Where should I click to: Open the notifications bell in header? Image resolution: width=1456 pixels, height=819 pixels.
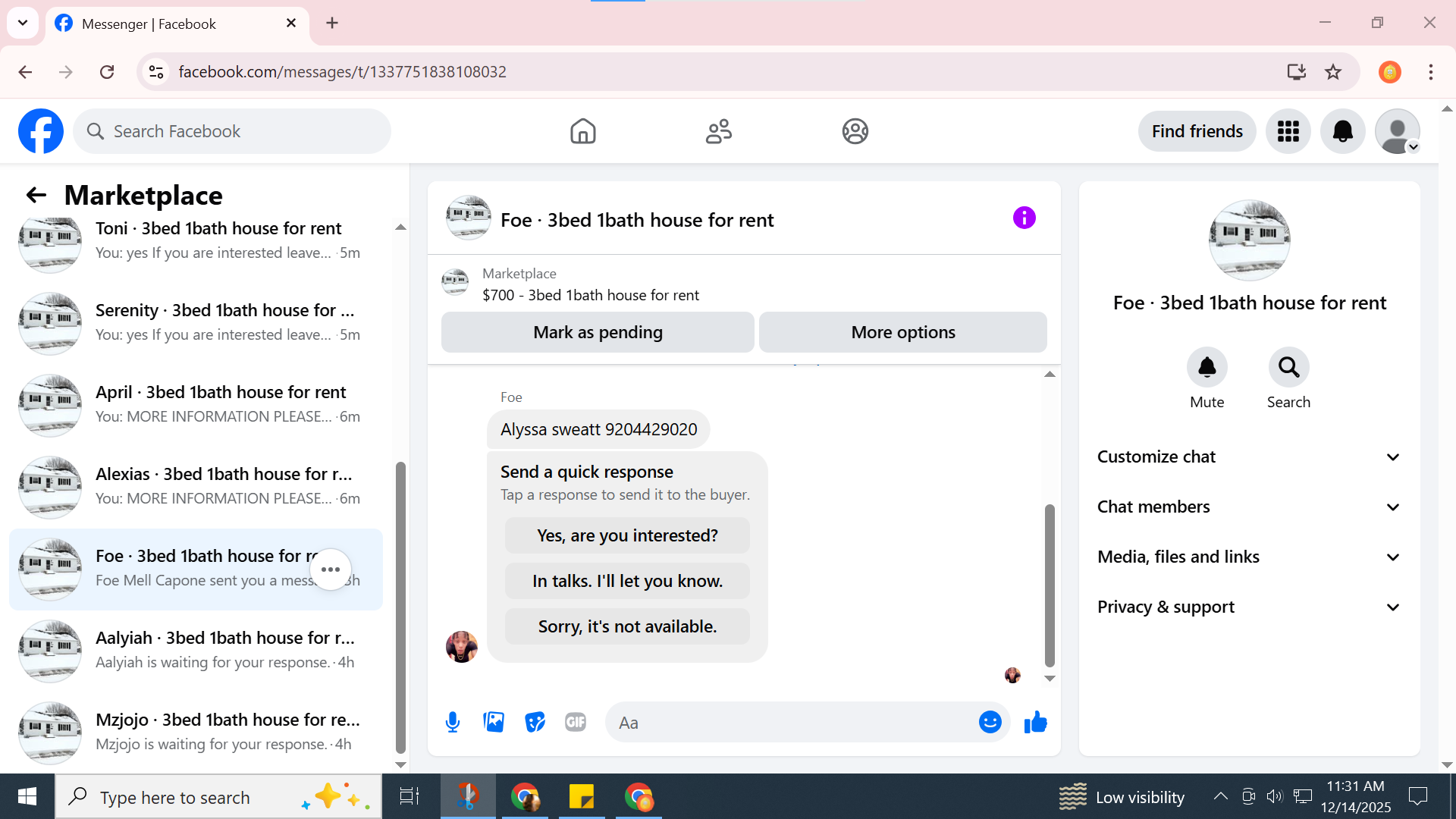tap(1342, 131)
